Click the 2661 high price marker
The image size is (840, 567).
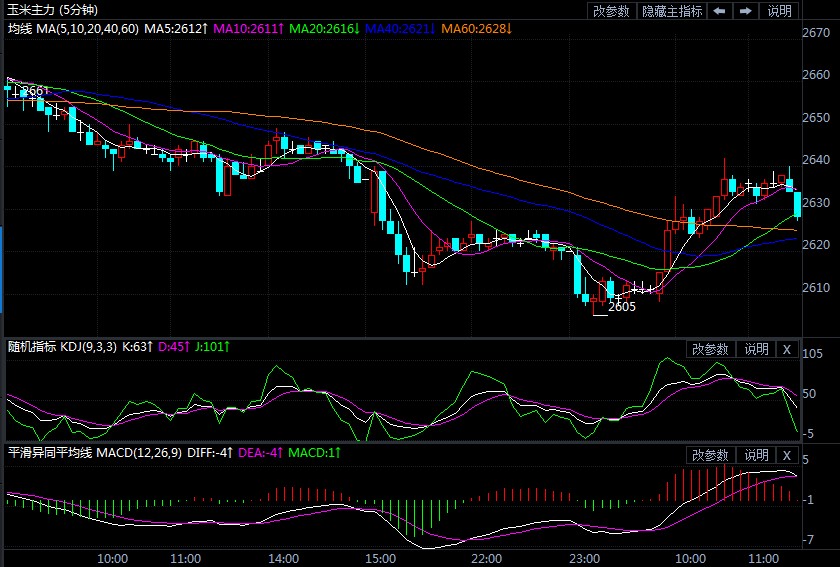point(35,91)
